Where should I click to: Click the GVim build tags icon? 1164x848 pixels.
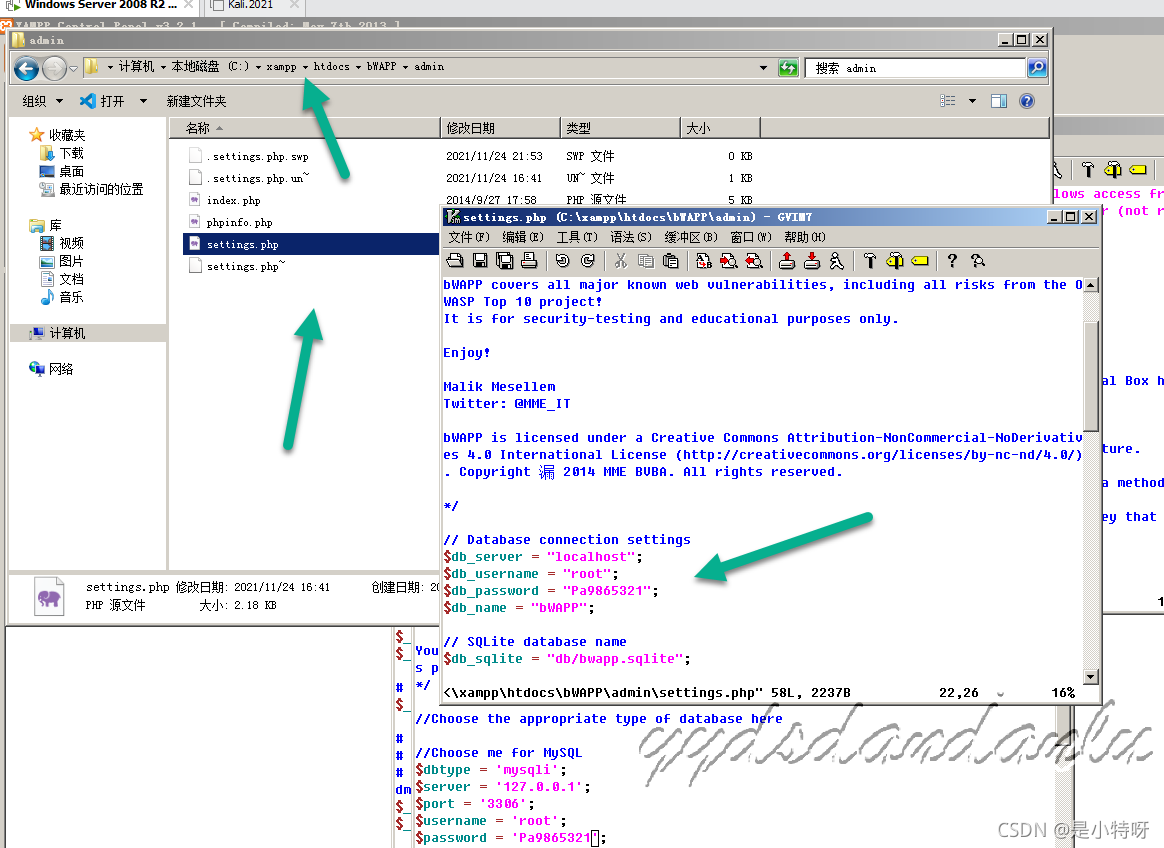[895, 261]
